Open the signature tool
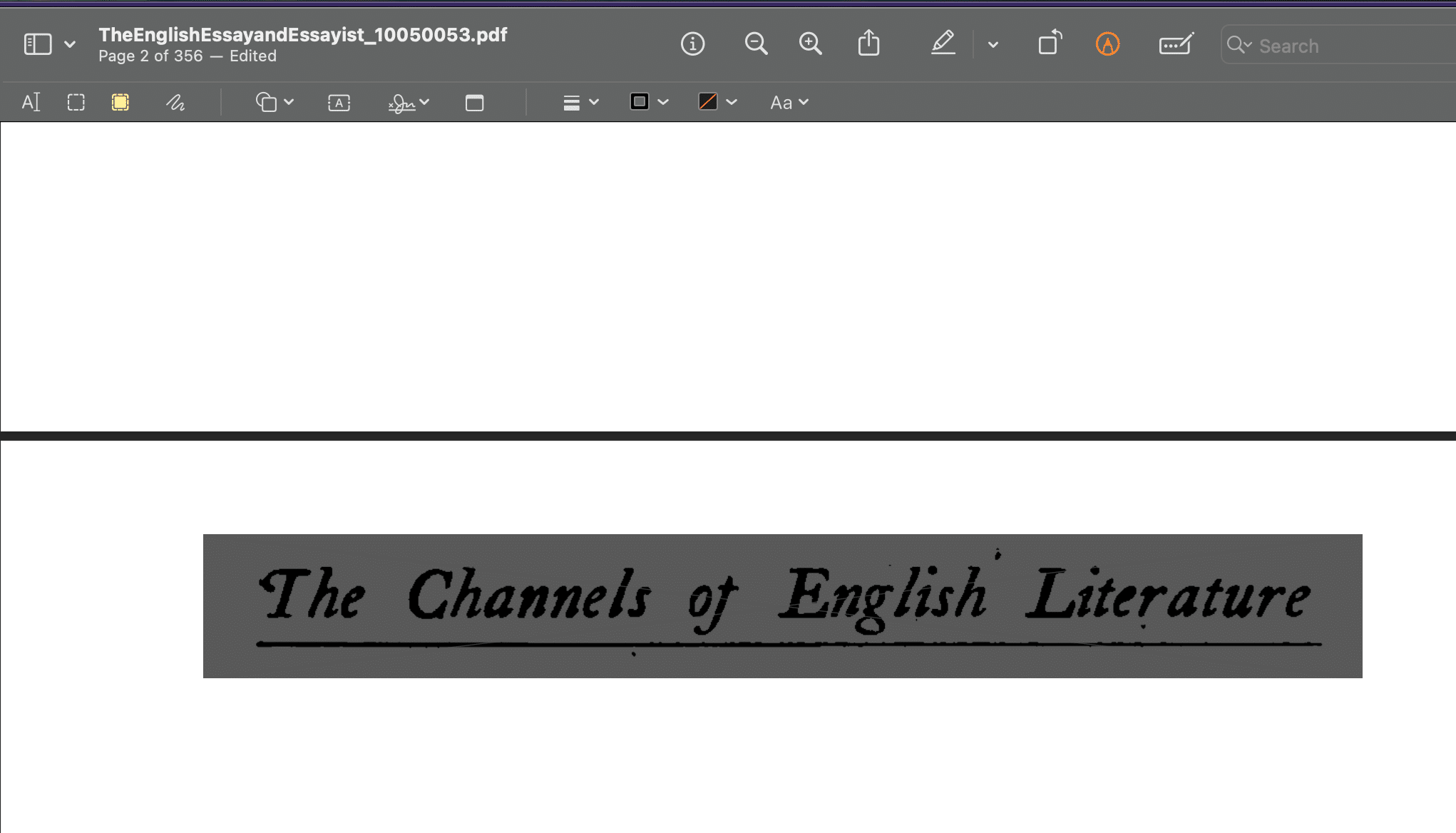 400,102
